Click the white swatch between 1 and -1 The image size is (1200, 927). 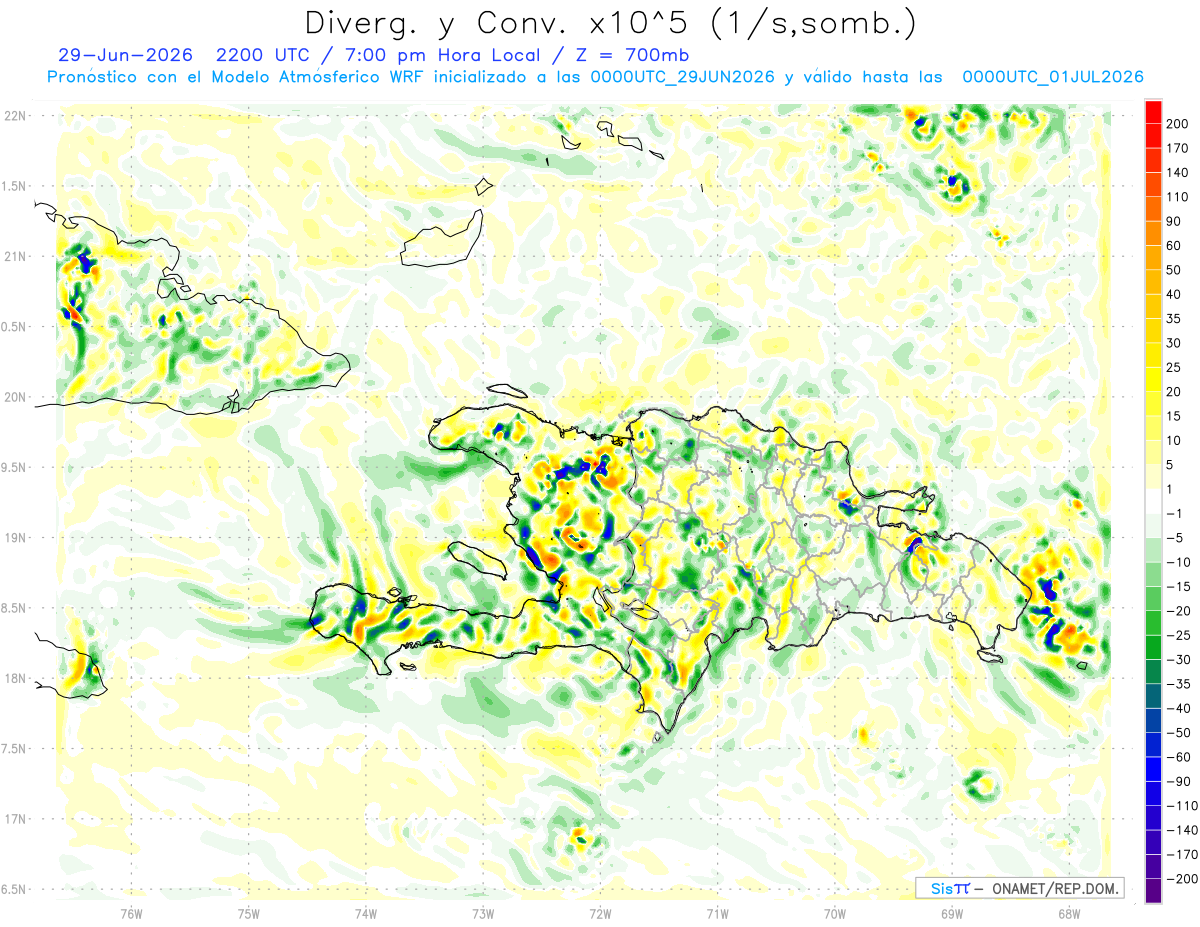point(1153,501)
